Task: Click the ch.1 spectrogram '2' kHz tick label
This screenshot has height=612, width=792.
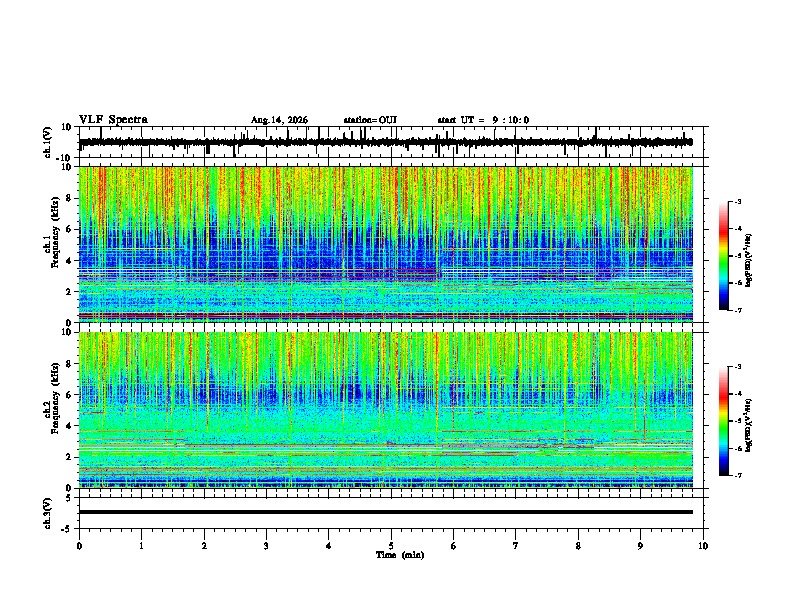Action: pyautogui.click(x=69, y=292)
